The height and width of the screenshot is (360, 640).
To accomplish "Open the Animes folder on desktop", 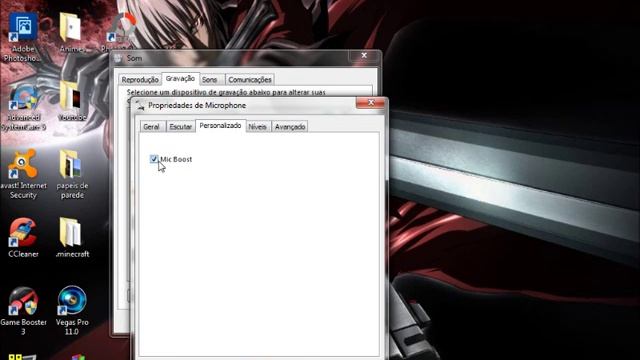I will (x=72, y=33).
